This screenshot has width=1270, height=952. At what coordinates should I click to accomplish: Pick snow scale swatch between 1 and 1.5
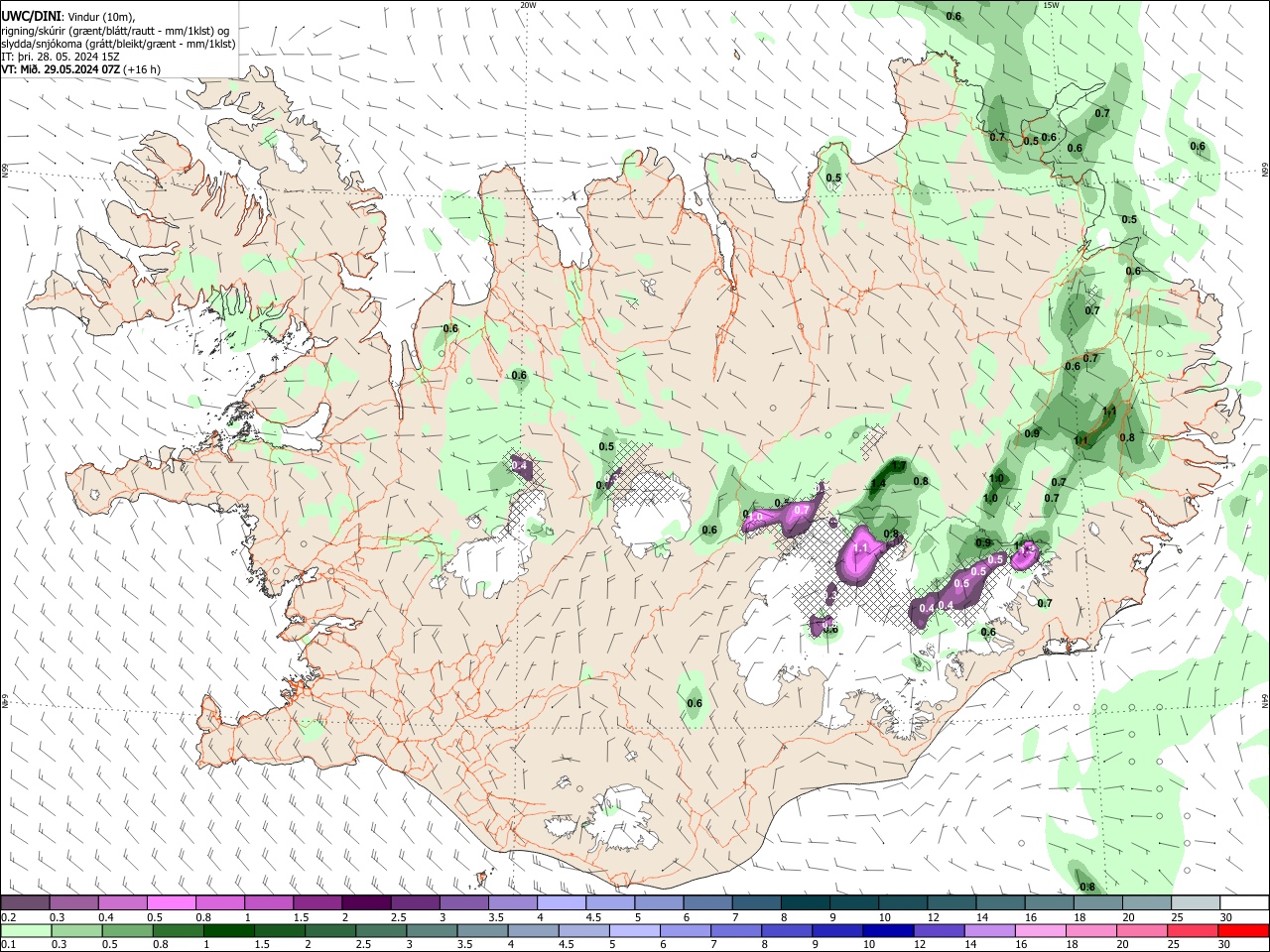pos(268,902)
